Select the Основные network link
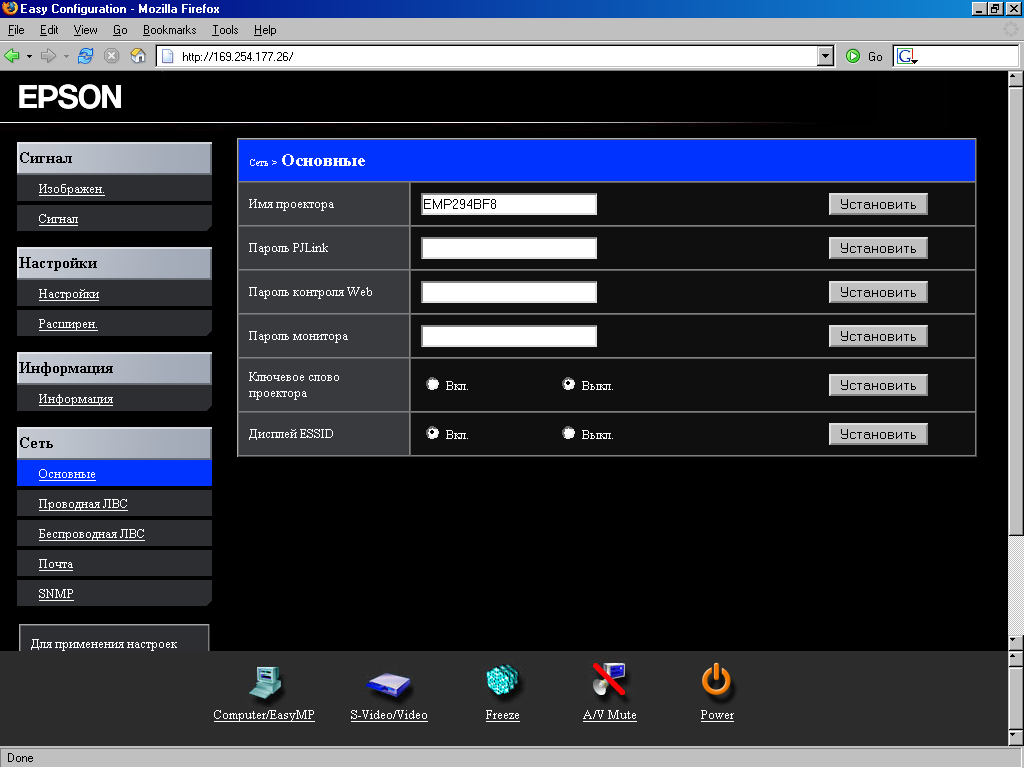This screenshot has width=1024, height=768. click(x=67, y=474)
